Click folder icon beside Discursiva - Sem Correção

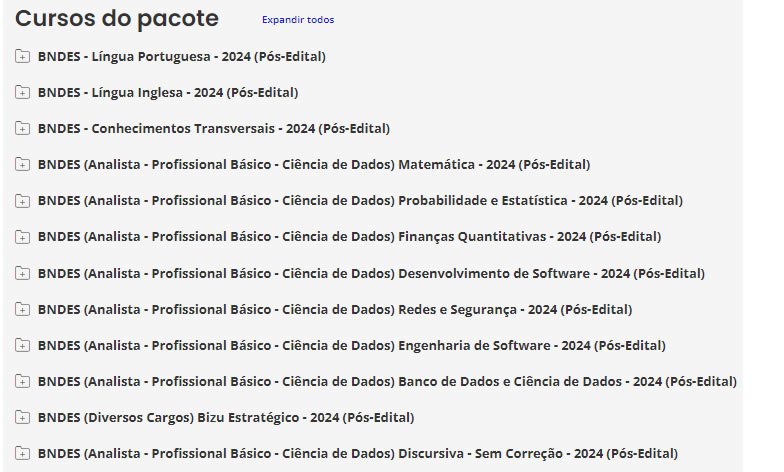[23, 453]
